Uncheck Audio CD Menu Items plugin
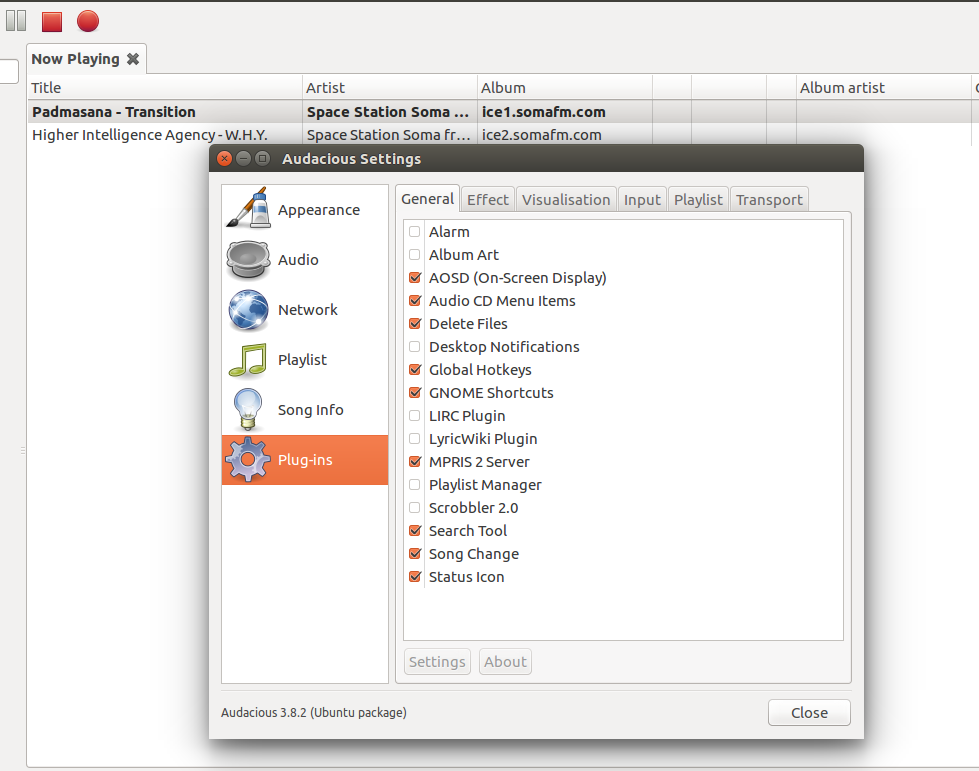This screenshot has height=771, width=979. click(x=415, y=301)
